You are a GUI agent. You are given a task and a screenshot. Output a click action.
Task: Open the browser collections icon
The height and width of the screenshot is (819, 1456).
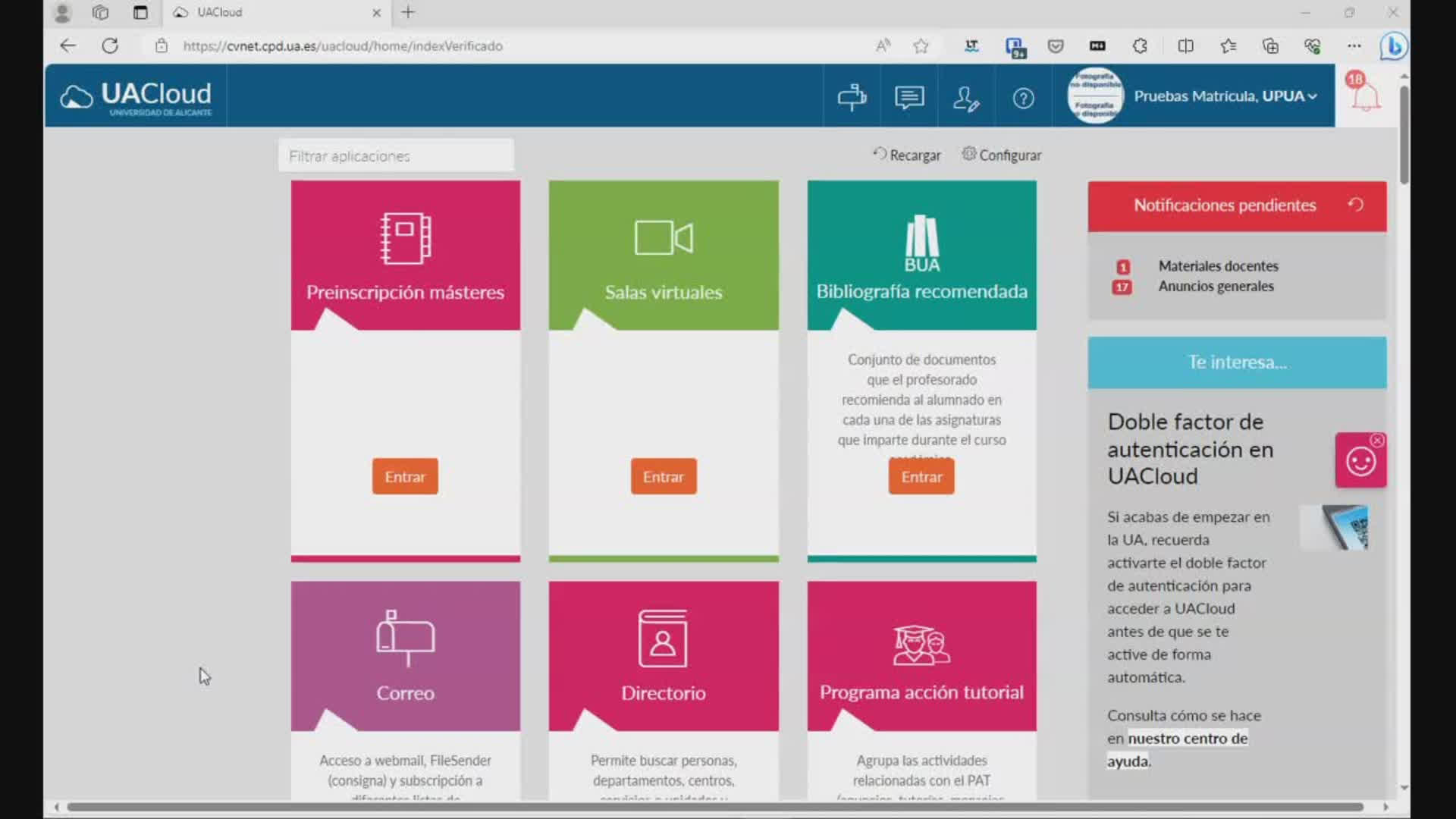pyautogui.click(x=1270, y=45)
